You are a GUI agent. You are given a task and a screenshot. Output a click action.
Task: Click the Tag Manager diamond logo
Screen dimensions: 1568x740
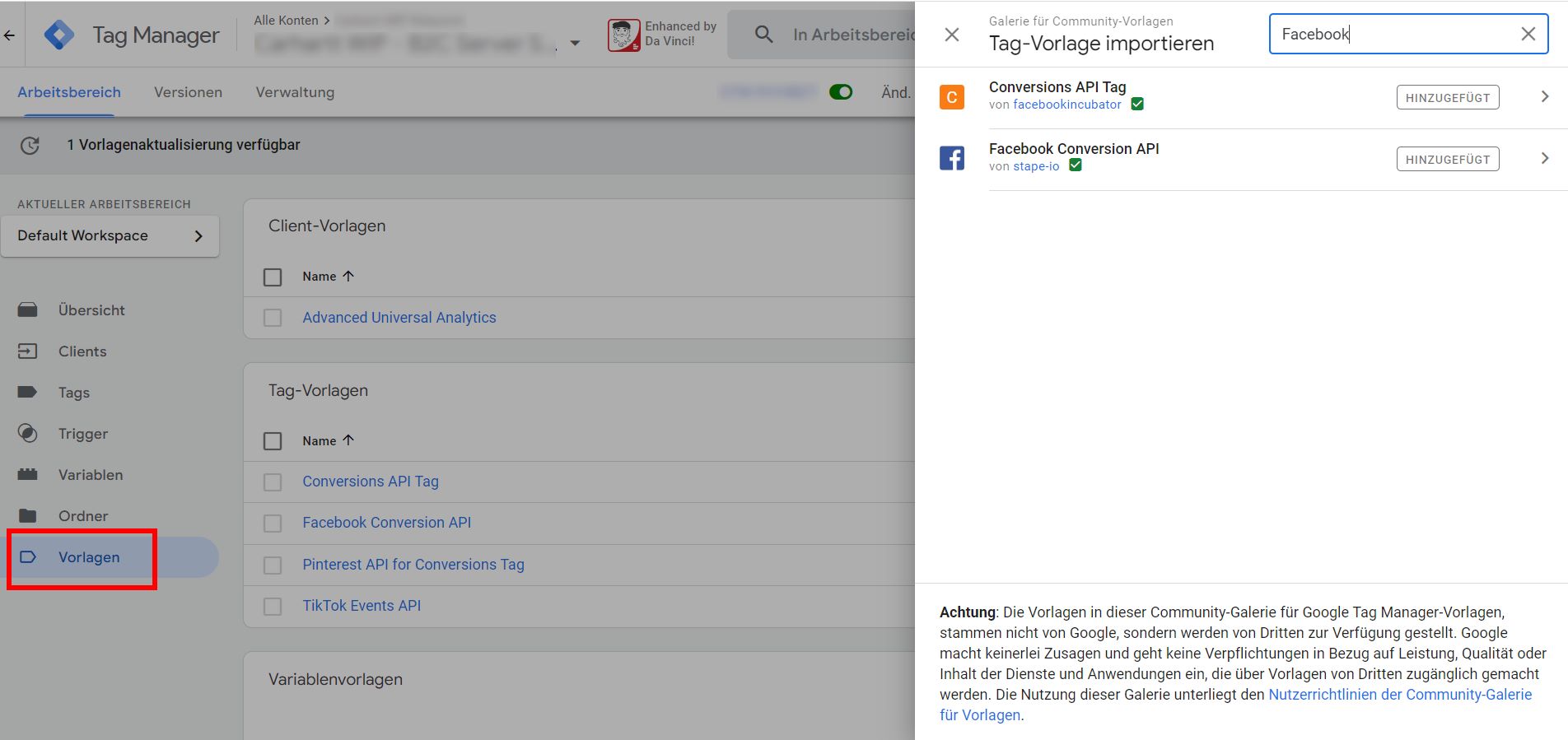pos(58,35)
